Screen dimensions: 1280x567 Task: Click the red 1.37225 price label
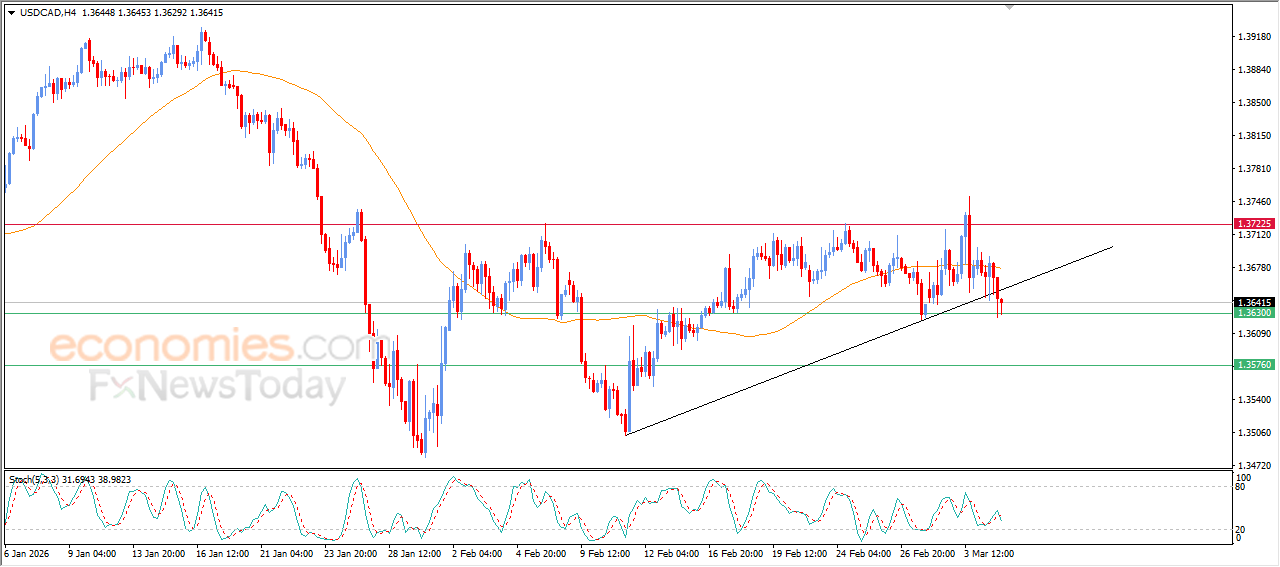(x=1253, y=224)
